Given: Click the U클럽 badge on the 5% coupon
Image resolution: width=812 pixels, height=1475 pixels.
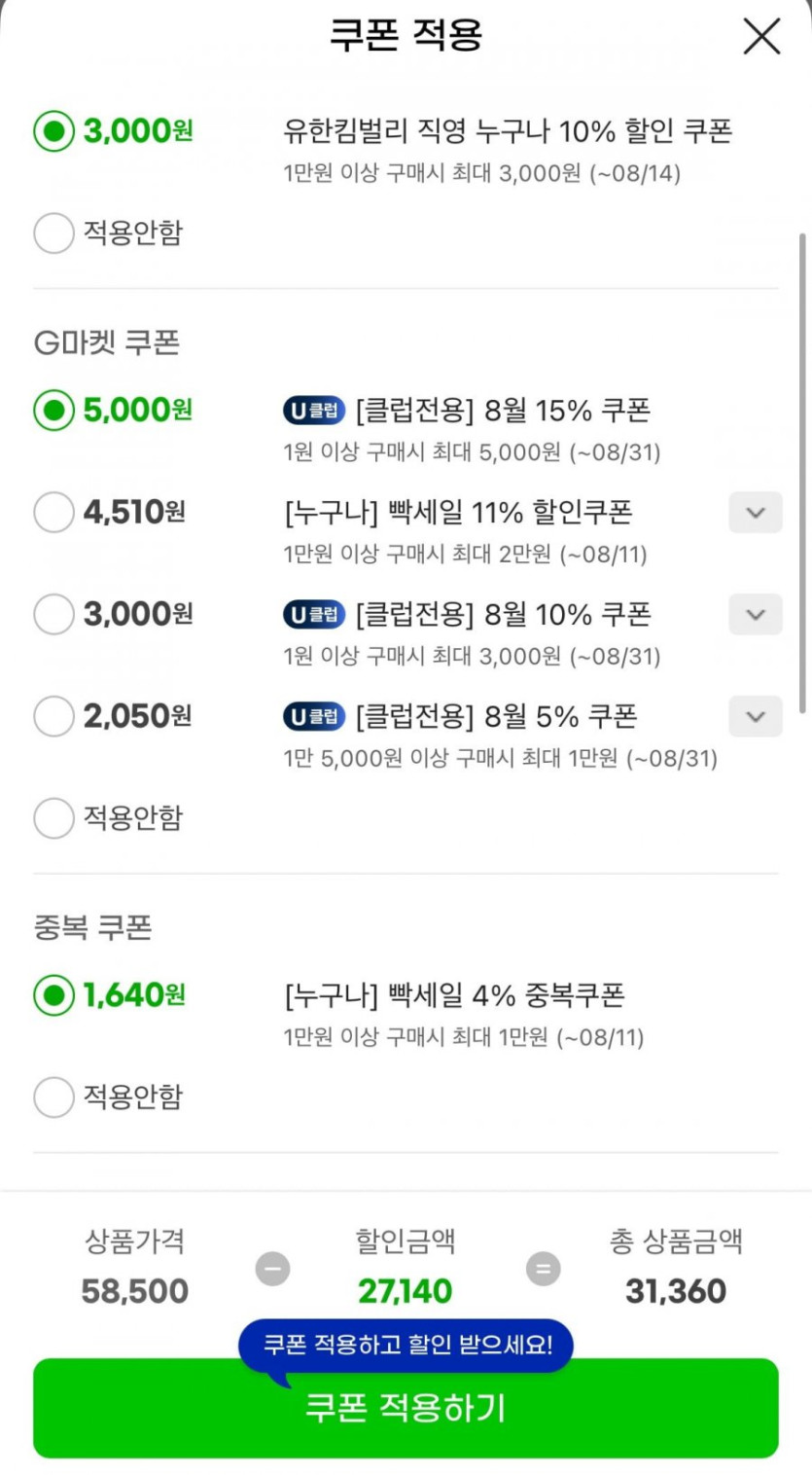Looking at the screenshot, I should [x=314, y=717].
